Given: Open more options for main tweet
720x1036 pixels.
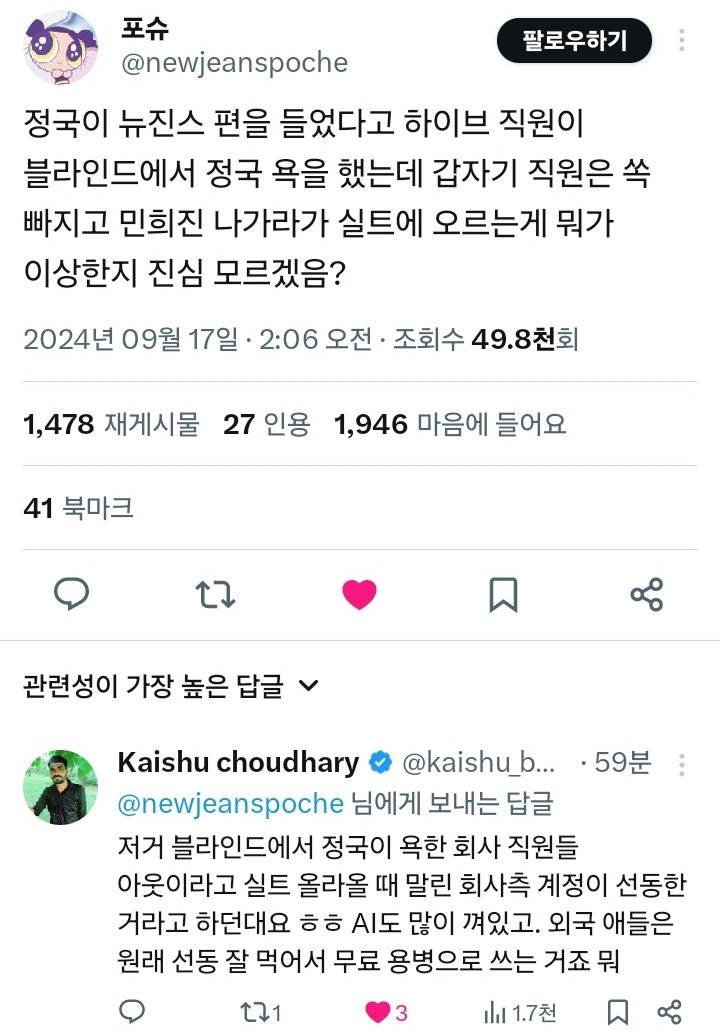Looking at the screenshot, I should click(x=683, y=41).
